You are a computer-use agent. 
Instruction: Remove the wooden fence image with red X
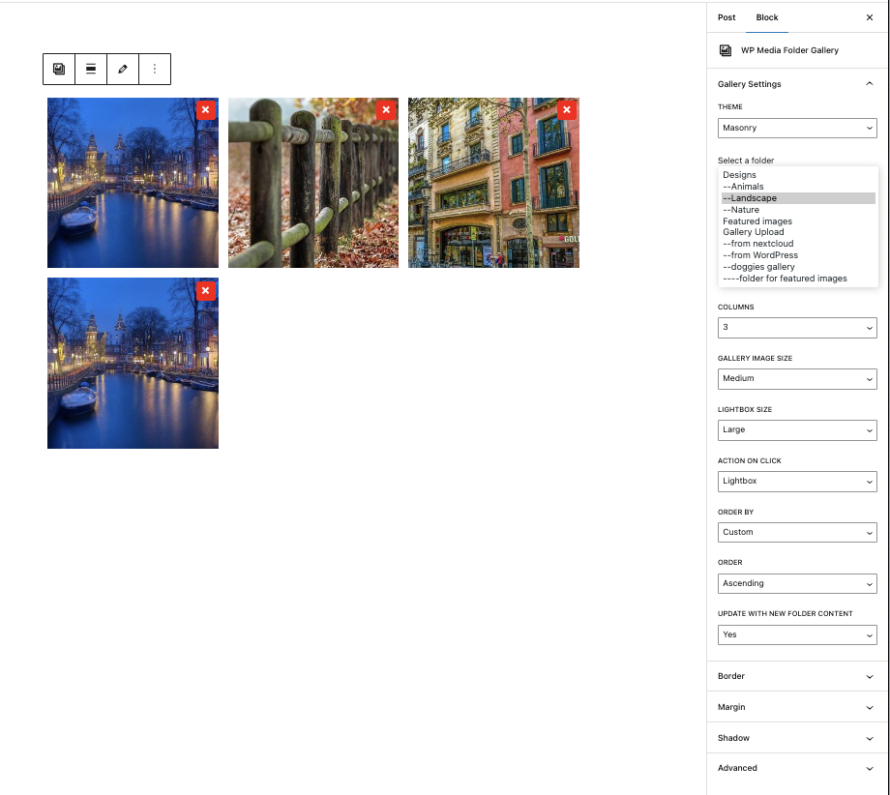[386, 110]
